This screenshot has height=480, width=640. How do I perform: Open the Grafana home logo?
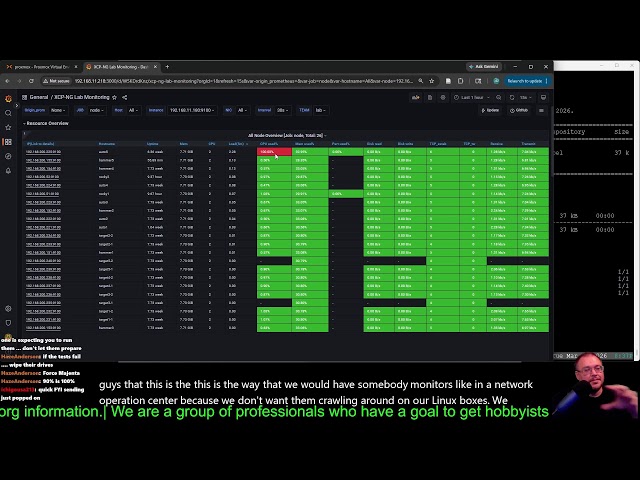8,98
